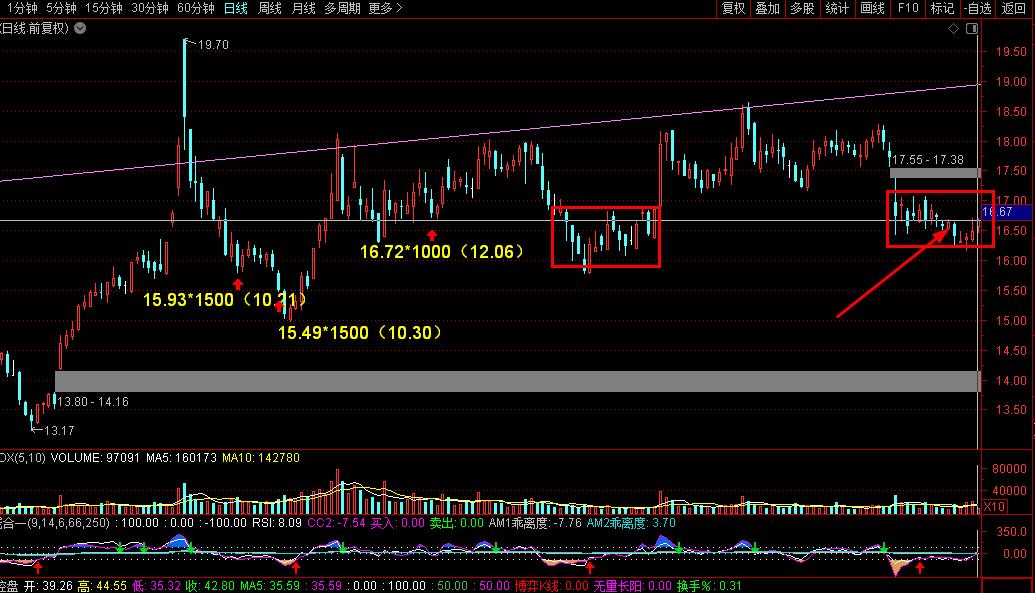This screenshot has height=593, width=1035.
Task: Click the 博弈K线: 0.00 label
Action: [552, 586]
